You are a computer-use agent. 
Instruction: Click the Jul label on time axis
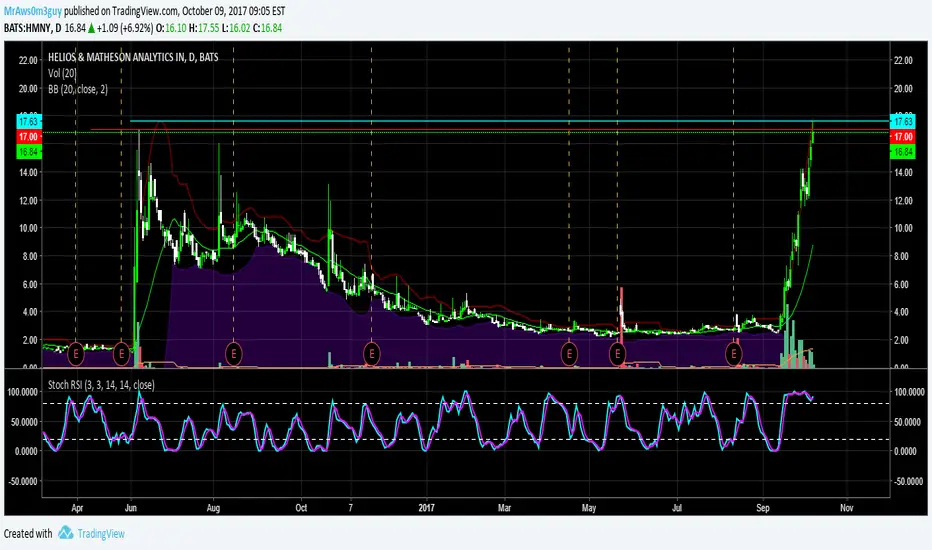coord(677,508)
